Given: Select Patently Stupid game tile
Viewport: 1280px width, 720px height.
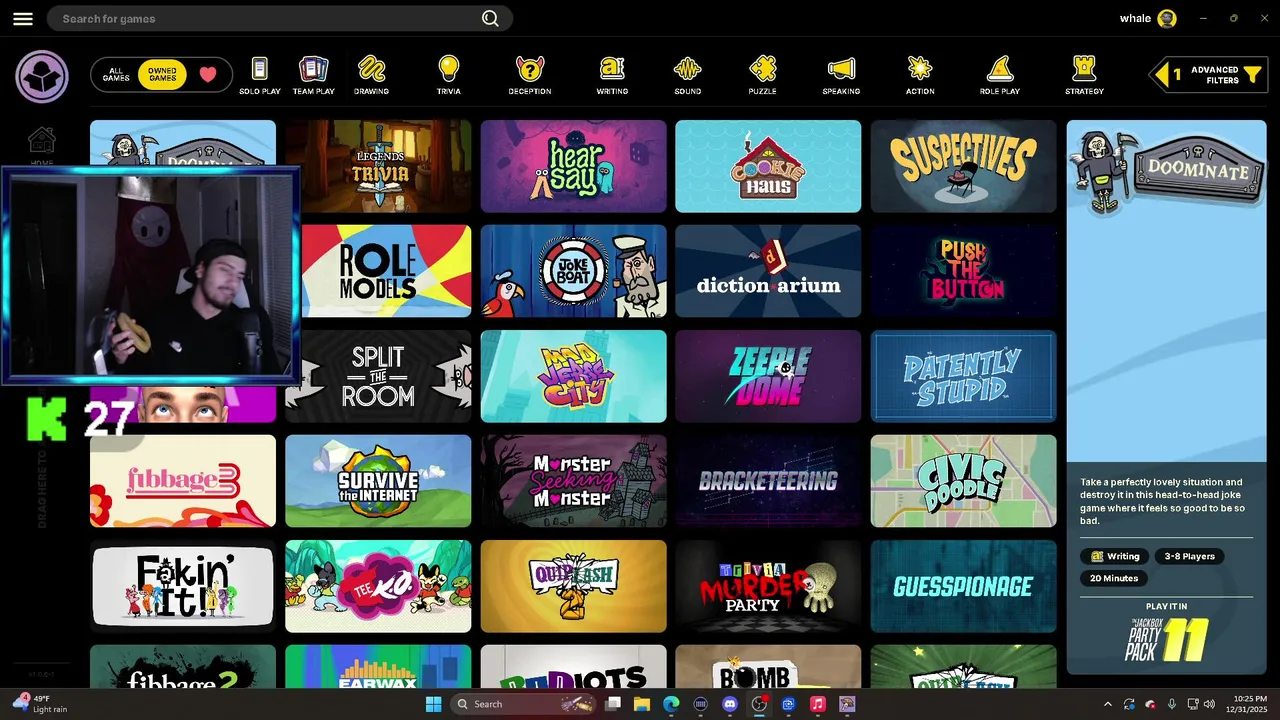Looking at the screenshot, I should click(x=963, y=376).
